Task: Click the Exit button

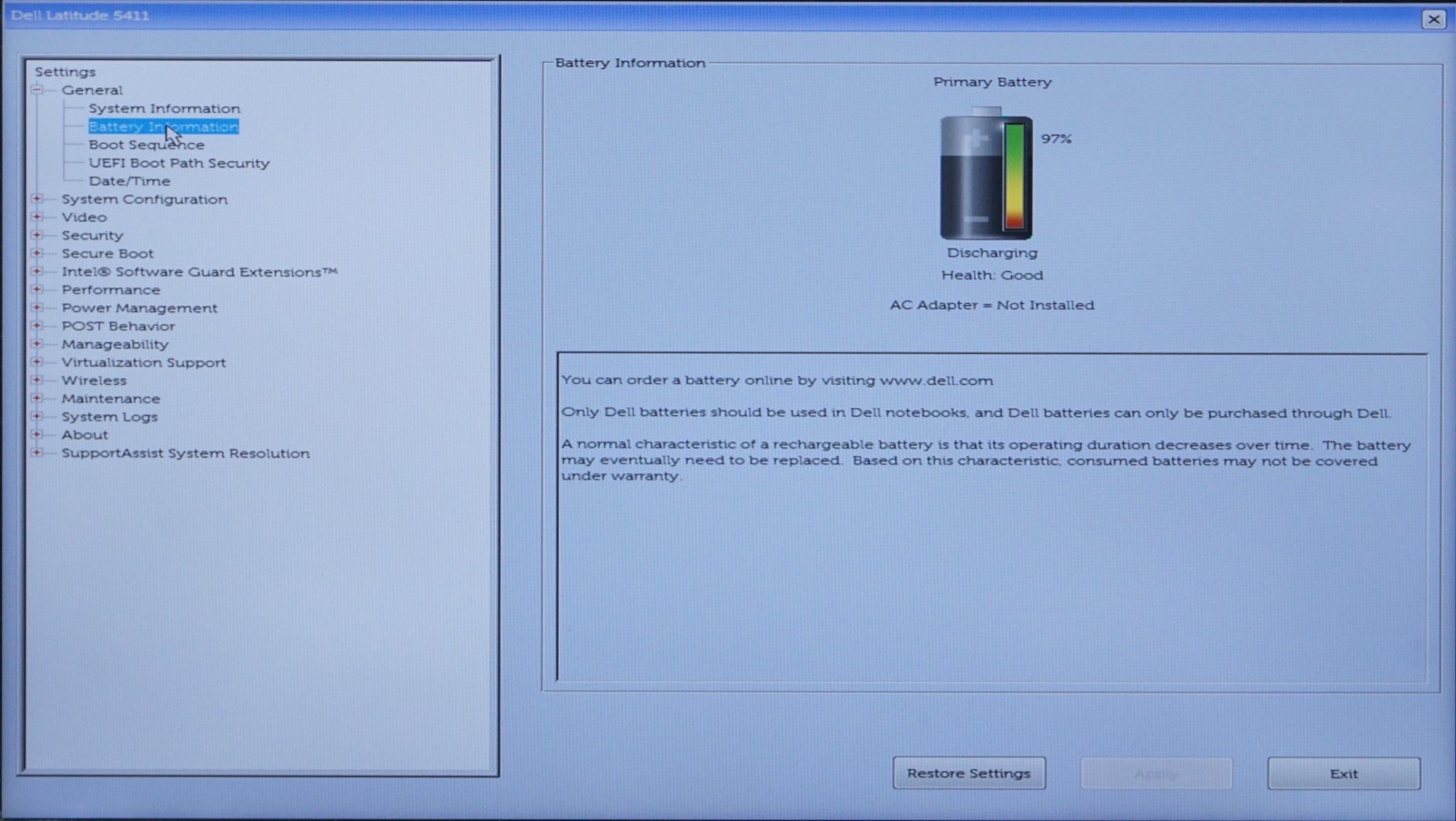Action: coord(1343,773)
